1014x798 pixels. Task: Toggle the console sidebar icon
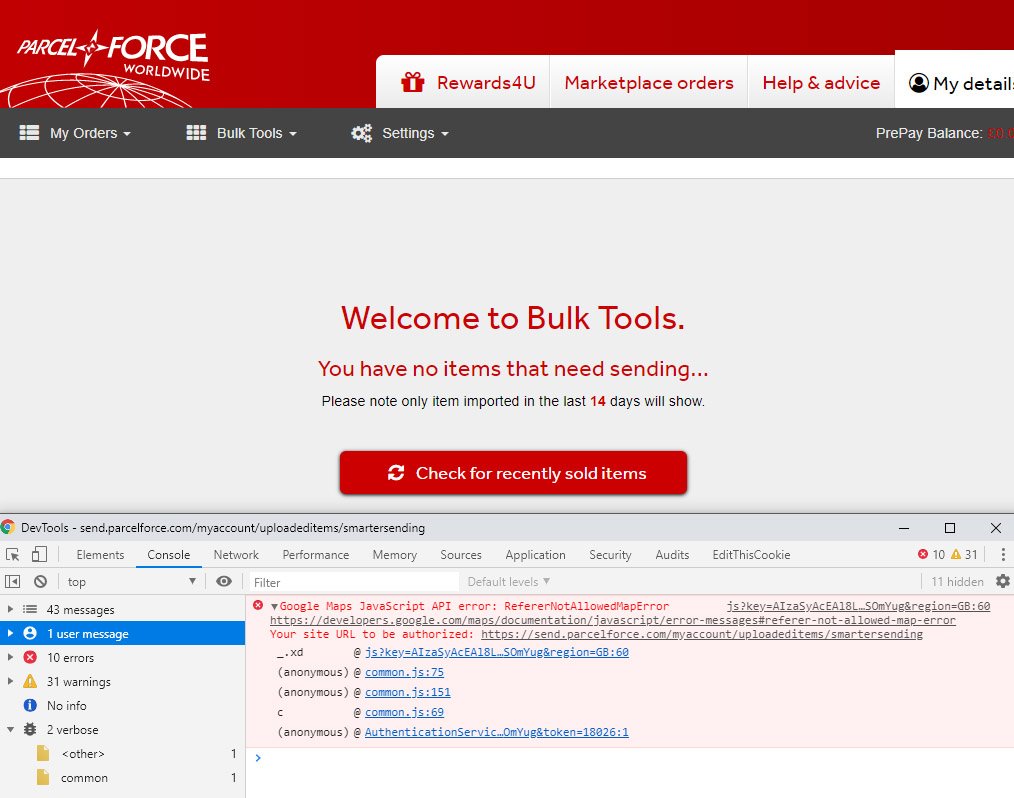tap(12, 581)
